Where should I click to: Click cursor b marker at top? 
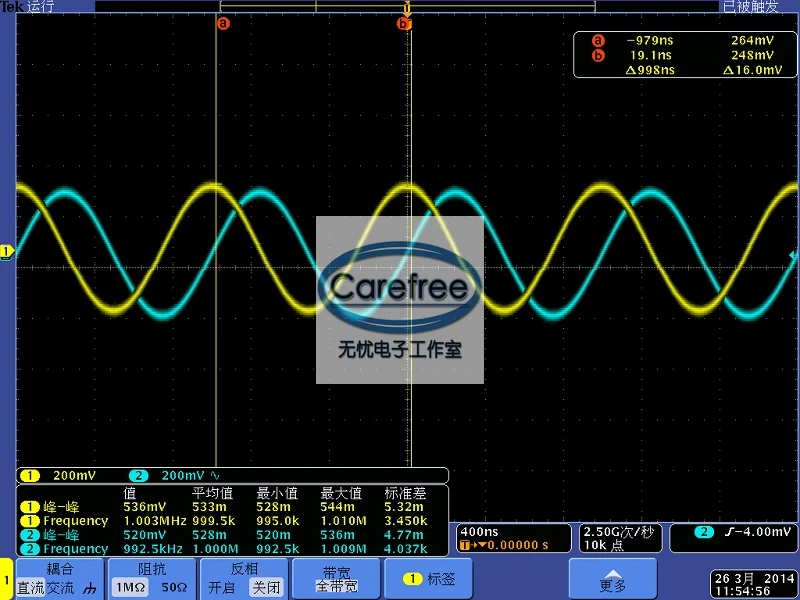[404, 23]
